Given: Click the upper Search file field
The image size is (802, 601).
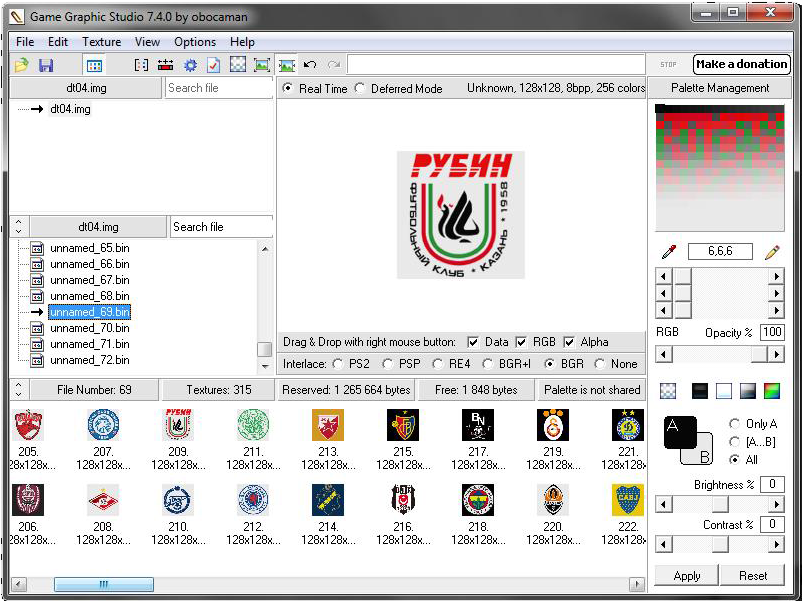Looking at the screenshot, I should tap(219, 88).
